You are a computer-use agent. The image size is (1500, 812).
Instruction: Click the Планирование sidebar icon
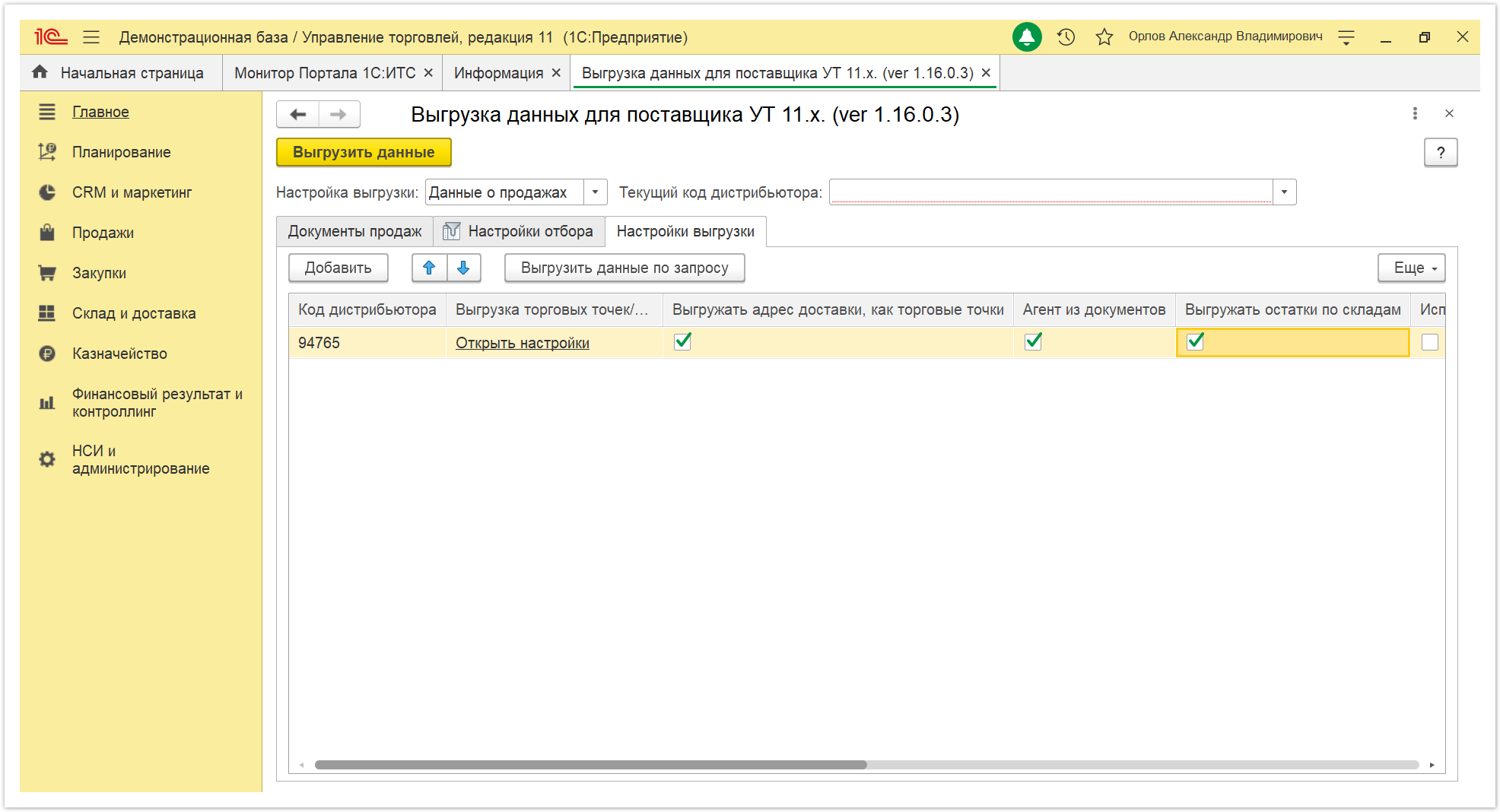(47, 152)
